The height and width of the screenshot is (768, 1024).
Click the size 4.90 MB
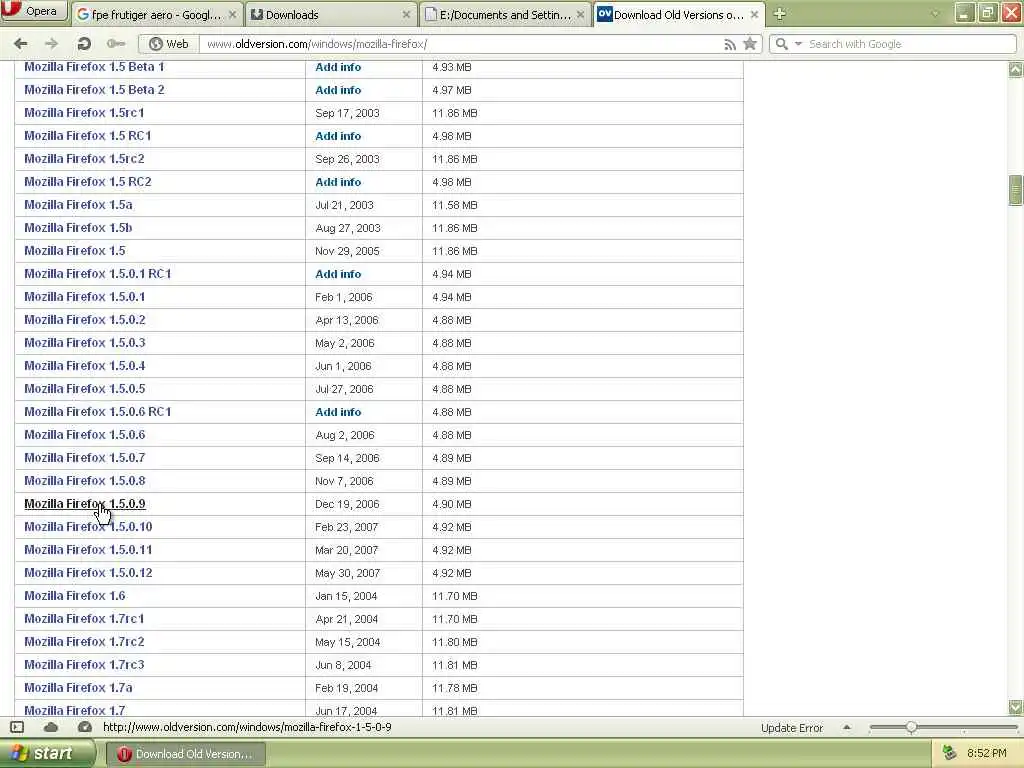point(452,504)
